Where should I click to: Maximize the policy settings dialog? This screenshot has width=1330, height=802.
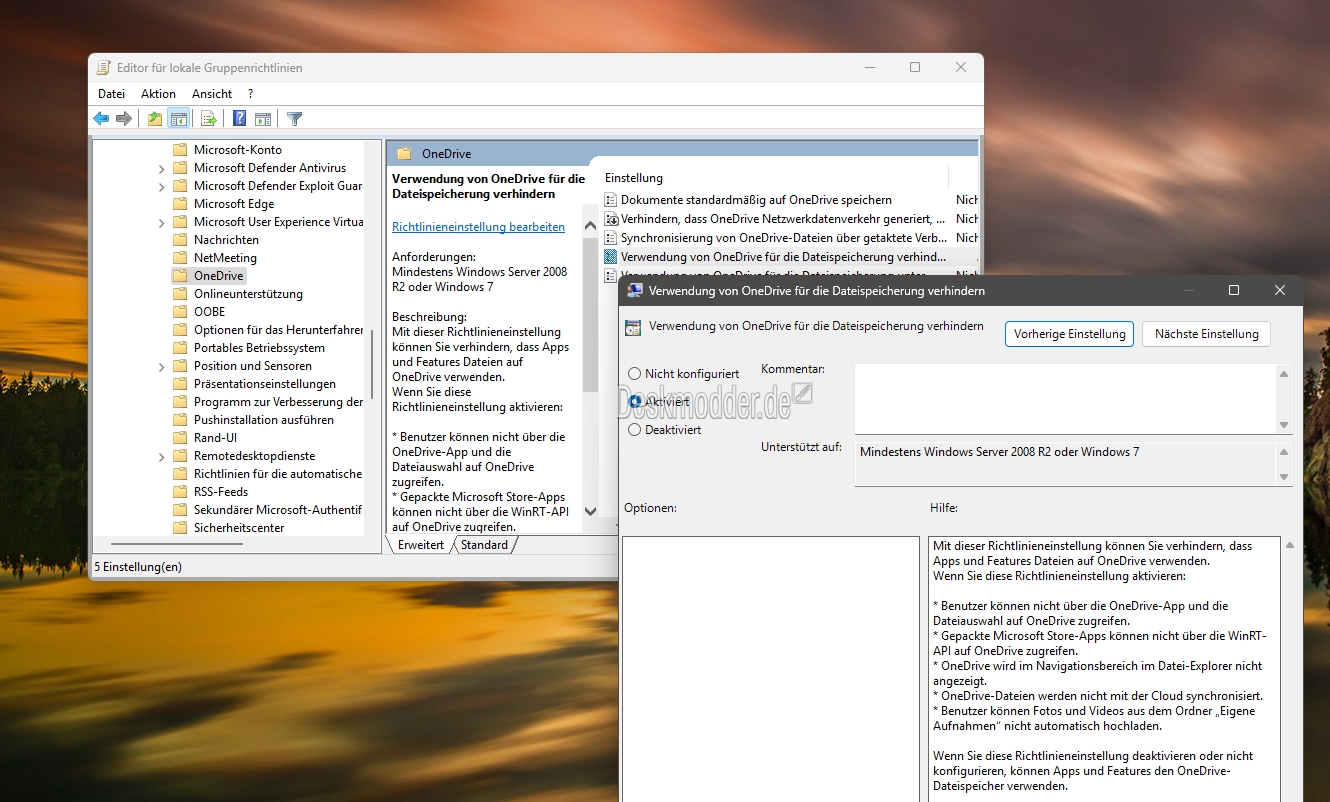pyautogui.click(x=1234, y=290)
